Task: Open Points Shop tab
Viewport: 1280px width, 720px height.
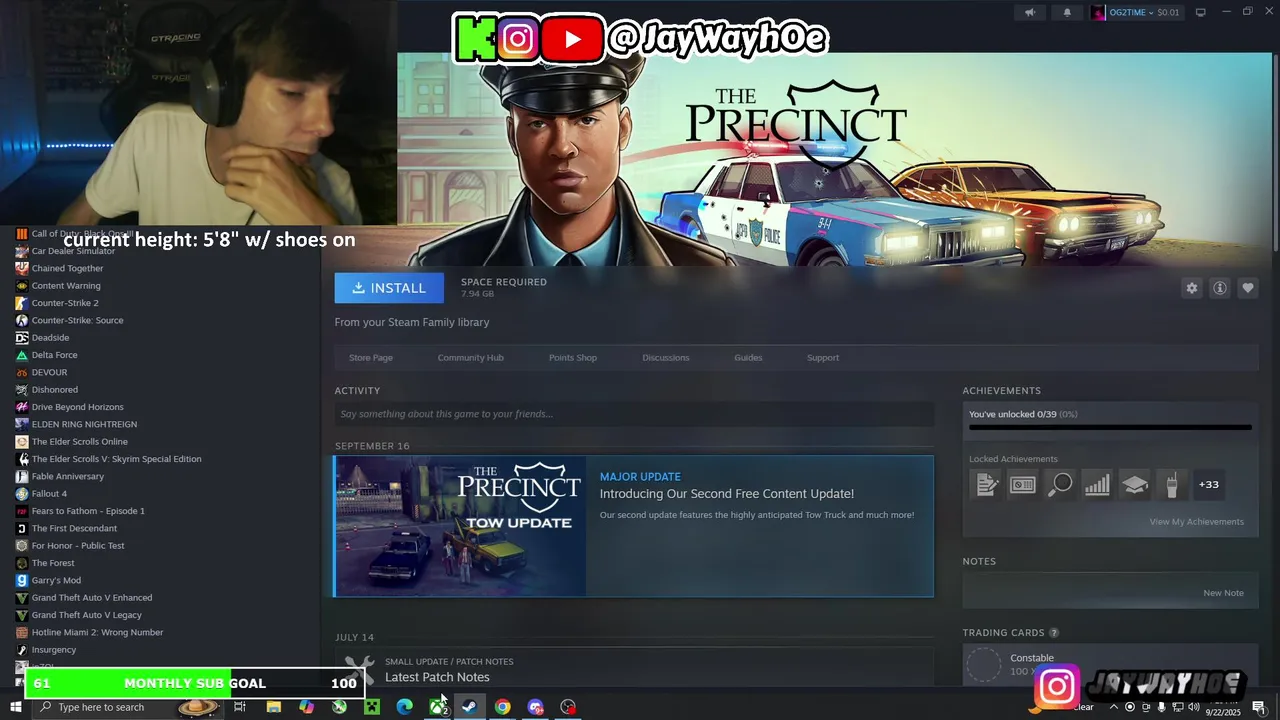Action: (x=573, y=358)
